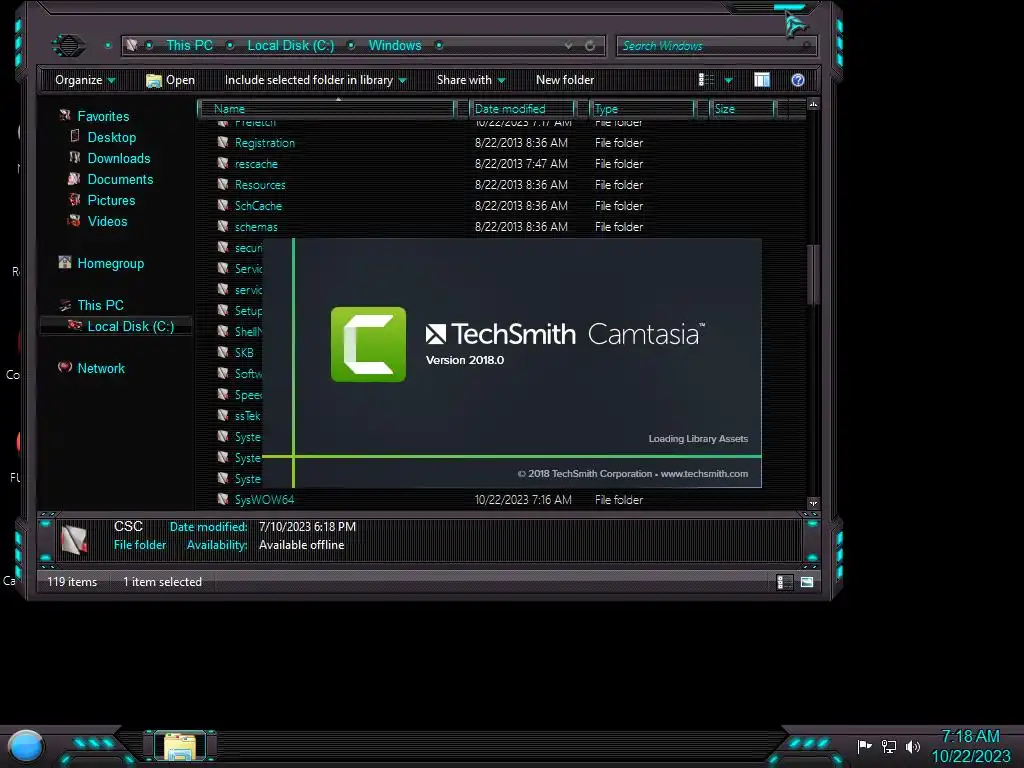Switch to large thumbnails view in status bar
The width and height of the screenshot is (1024, 768).
tap(807, 582)
